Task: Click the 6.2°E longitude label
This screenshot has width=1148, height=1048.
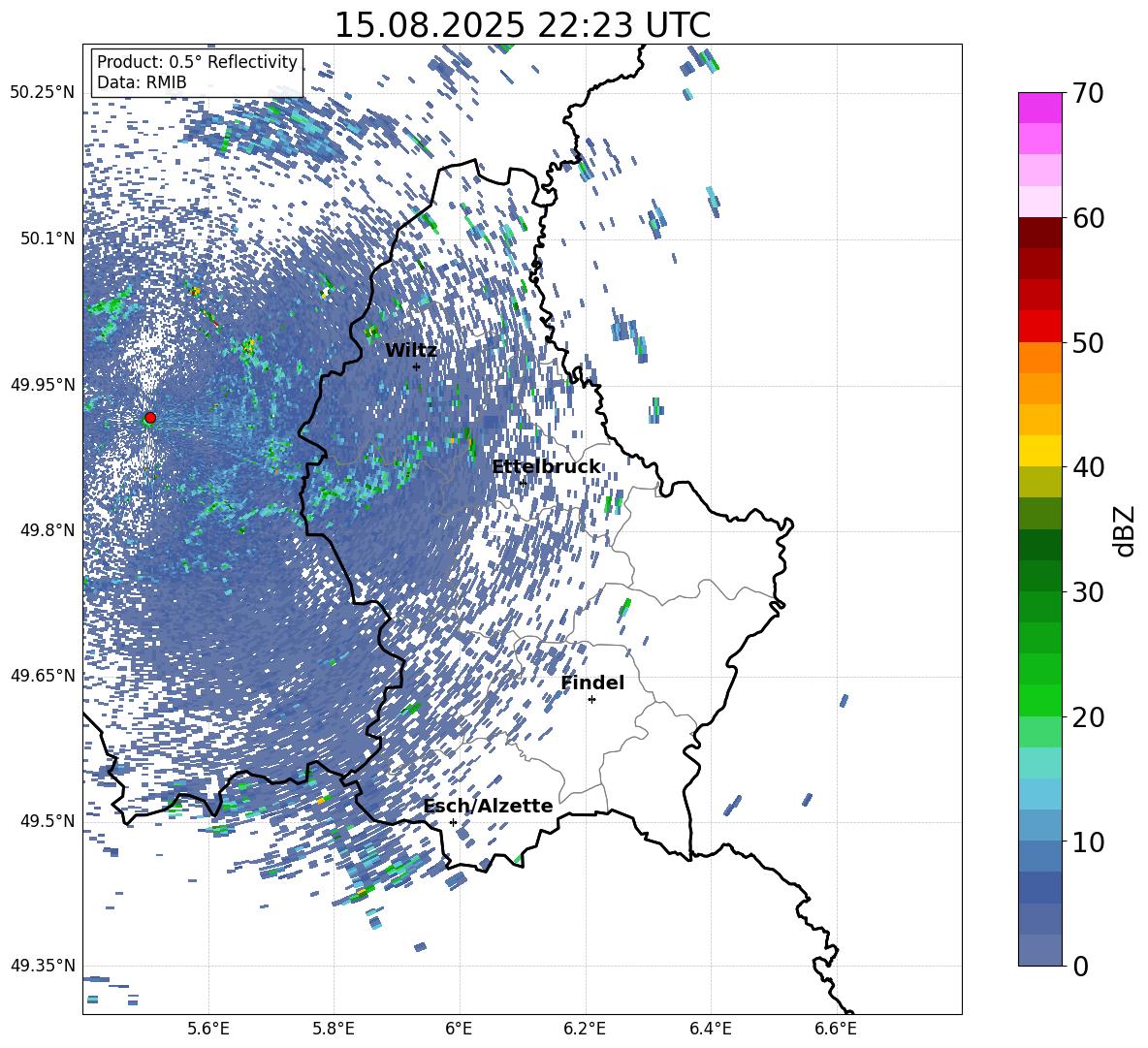Action: coord(585,1029)
